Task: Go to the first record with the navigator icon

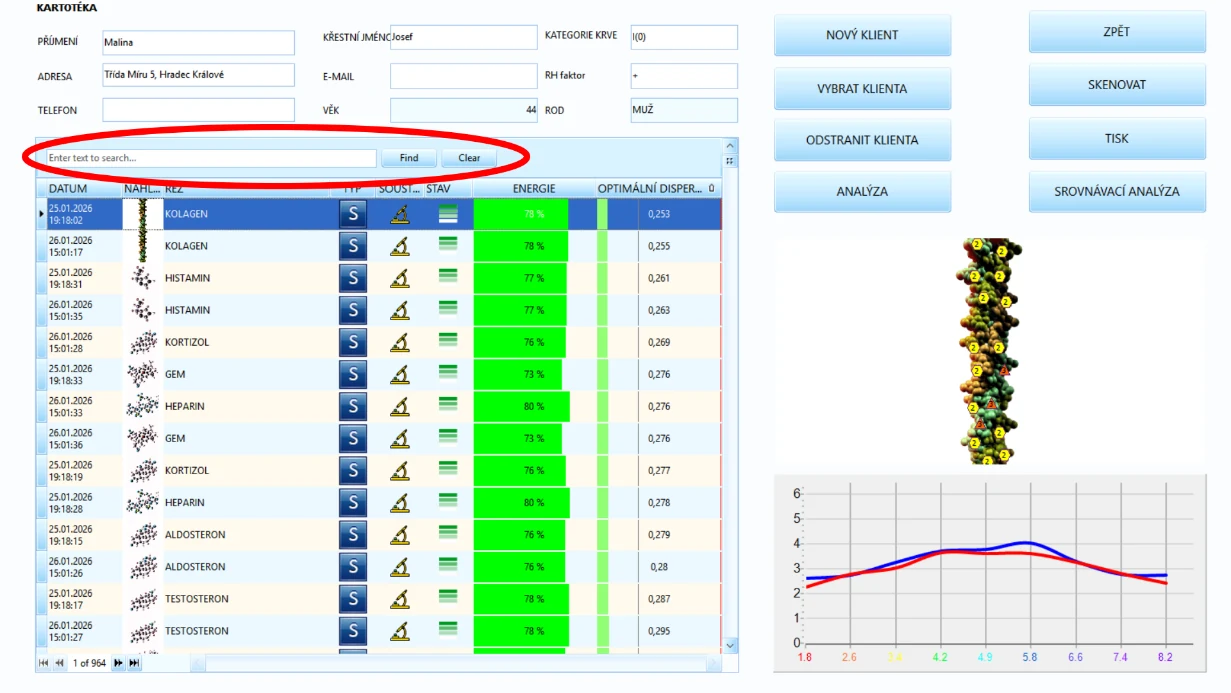Action: (43, 663)
